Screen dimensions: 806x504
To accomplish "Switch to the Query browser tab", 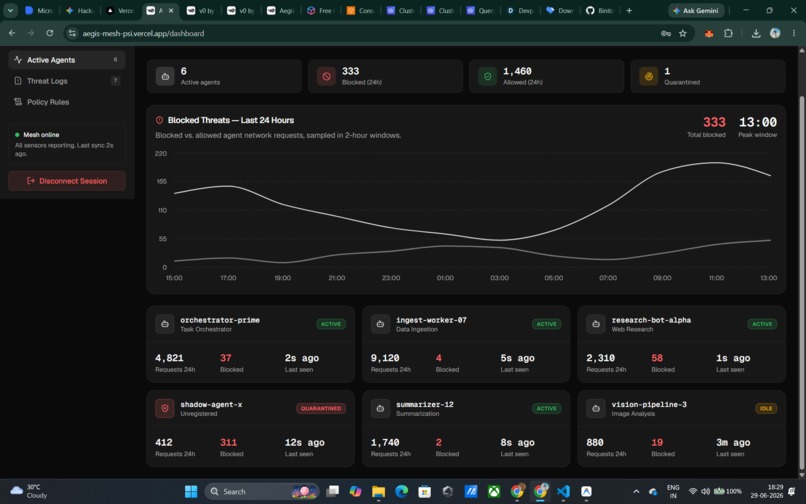I will (480, 10).
